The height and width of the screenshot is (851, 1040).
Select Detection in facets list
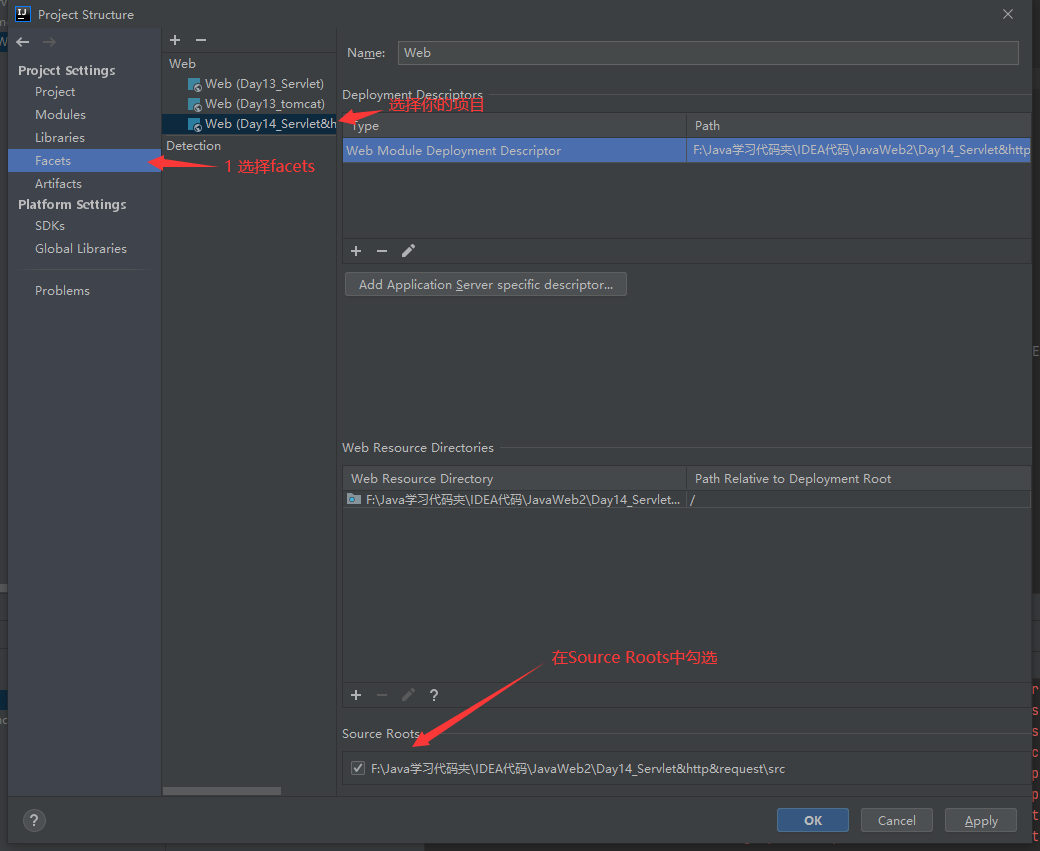tap(194, 145)
